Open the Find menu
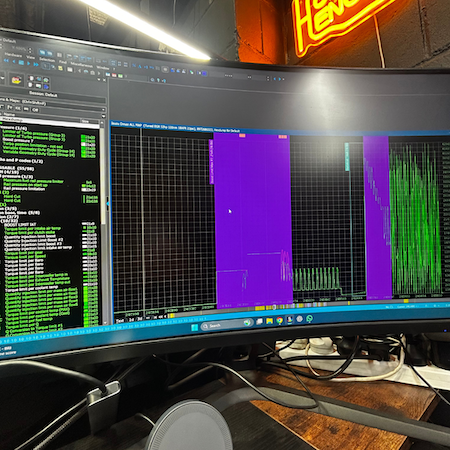 click(x=63, y=62)
